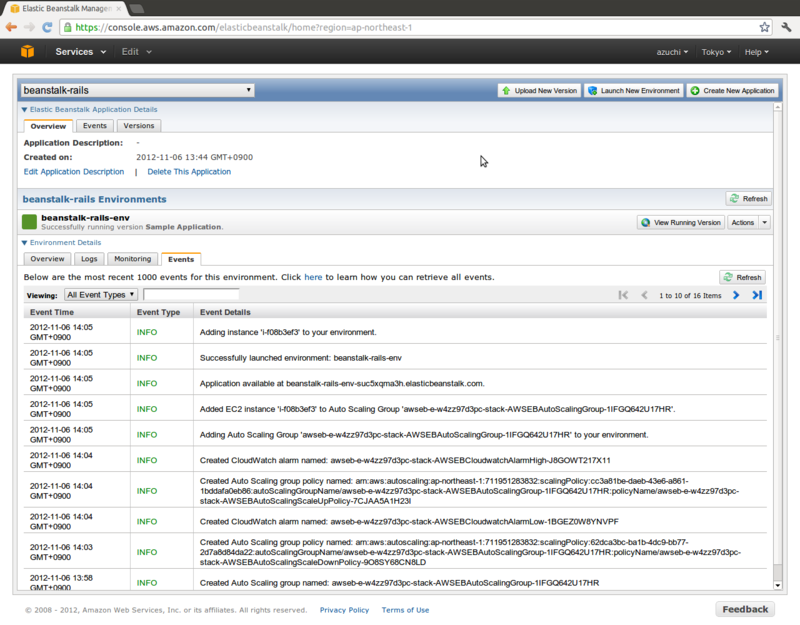Click the 'here' link about retrieving events

tap(313, 277)
